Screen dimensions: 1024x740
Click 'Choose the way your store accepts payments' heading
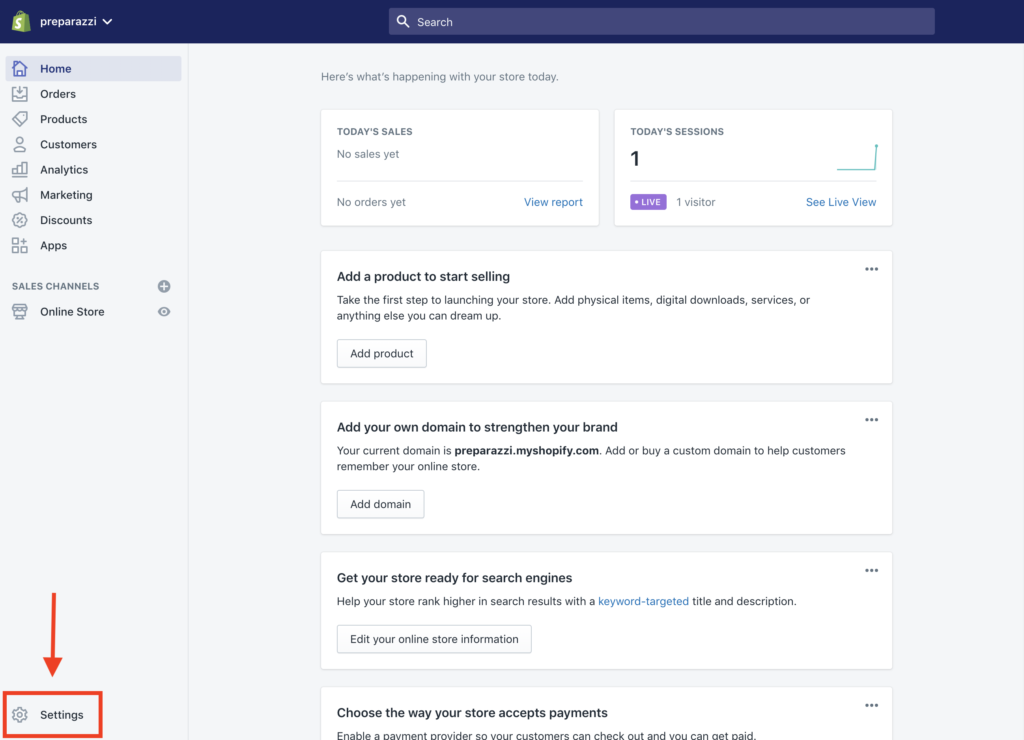(472, 713)
